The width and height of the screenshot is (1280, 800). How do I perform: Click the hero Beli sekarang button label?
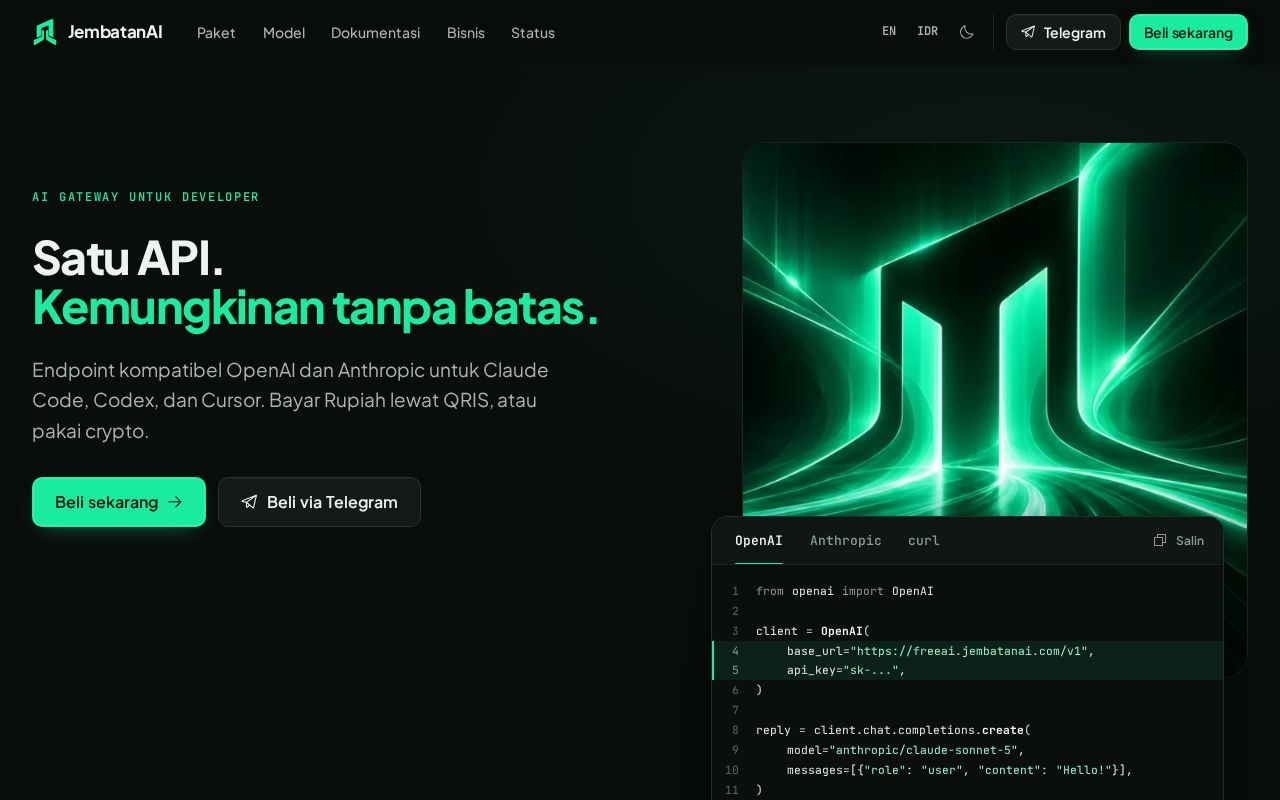point(107,502)
